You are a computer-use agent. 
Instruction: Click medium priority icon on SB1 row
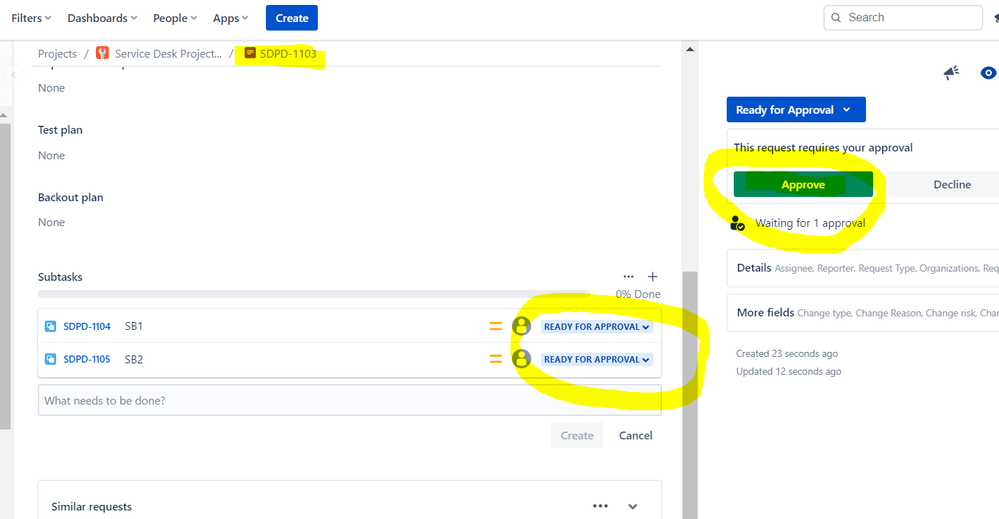pyautogui.click(x=496, y=326)
